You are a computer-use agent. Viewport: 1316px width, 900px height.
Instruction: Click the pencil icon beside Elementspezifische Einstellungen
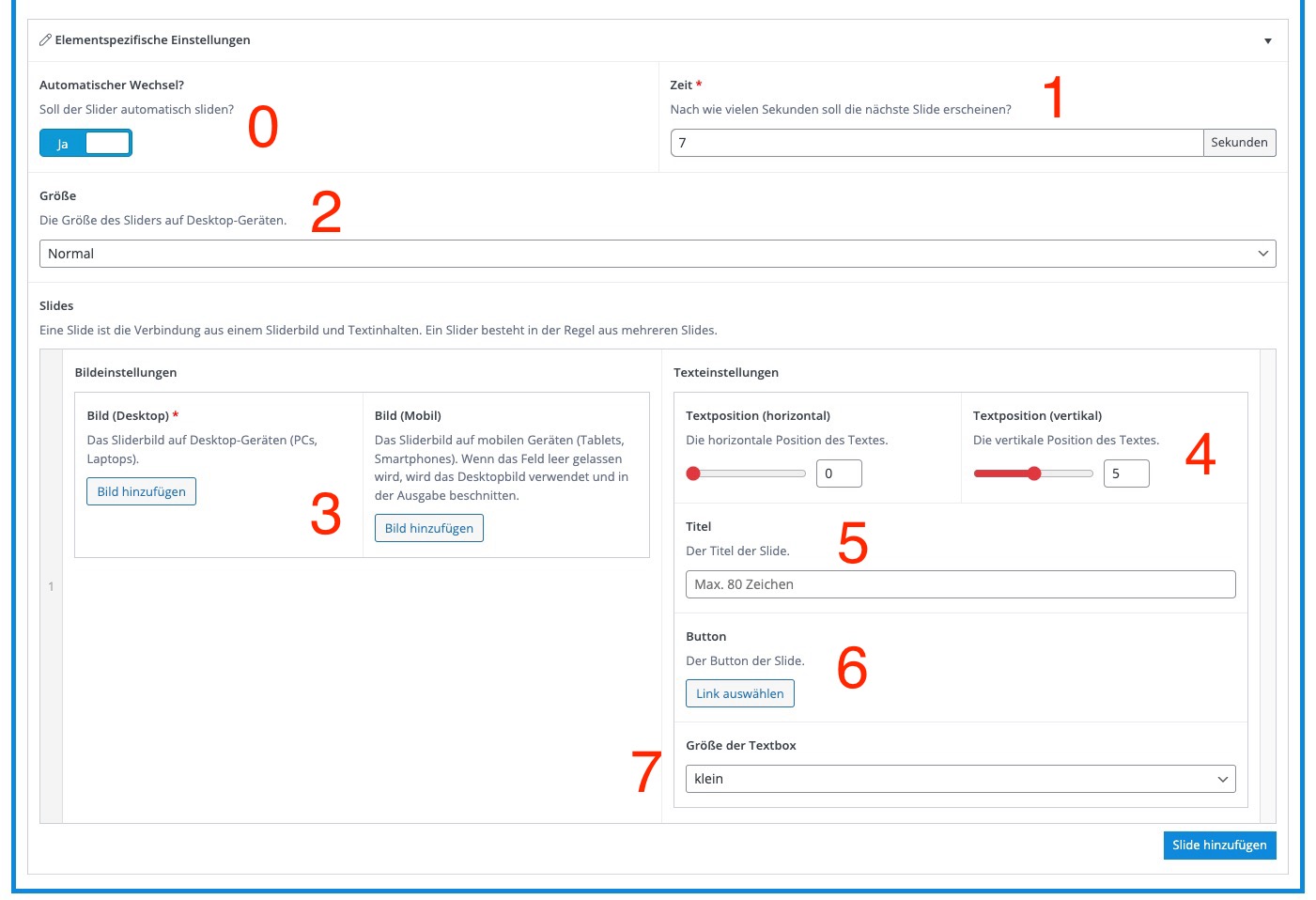coord(45,40)
